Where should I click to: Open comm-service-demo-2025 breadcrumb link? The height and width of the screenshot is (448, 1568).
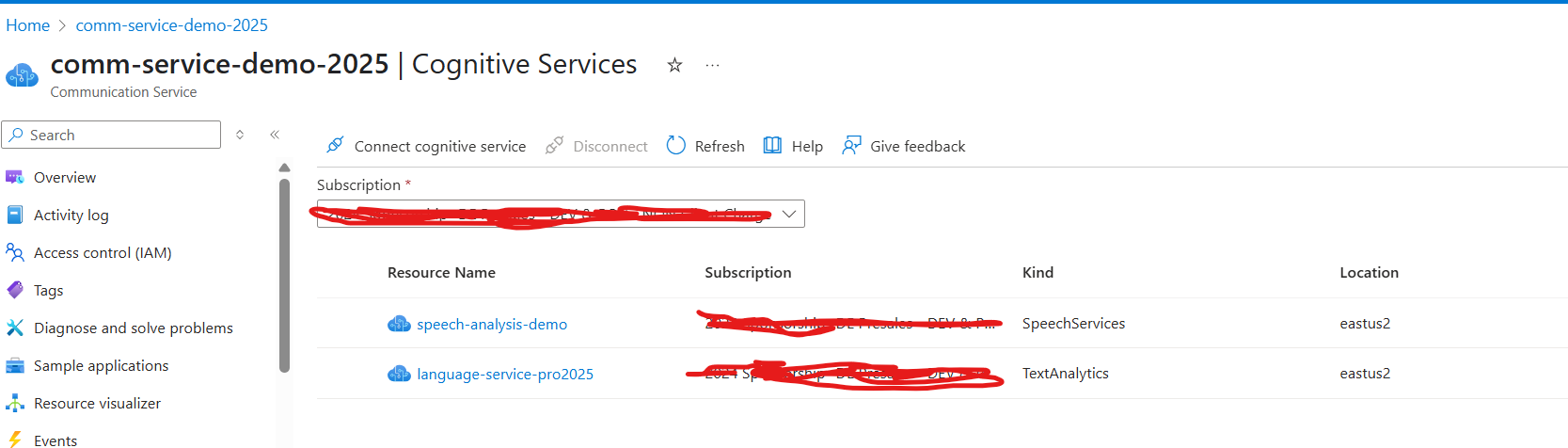click(x=172, y=25)
